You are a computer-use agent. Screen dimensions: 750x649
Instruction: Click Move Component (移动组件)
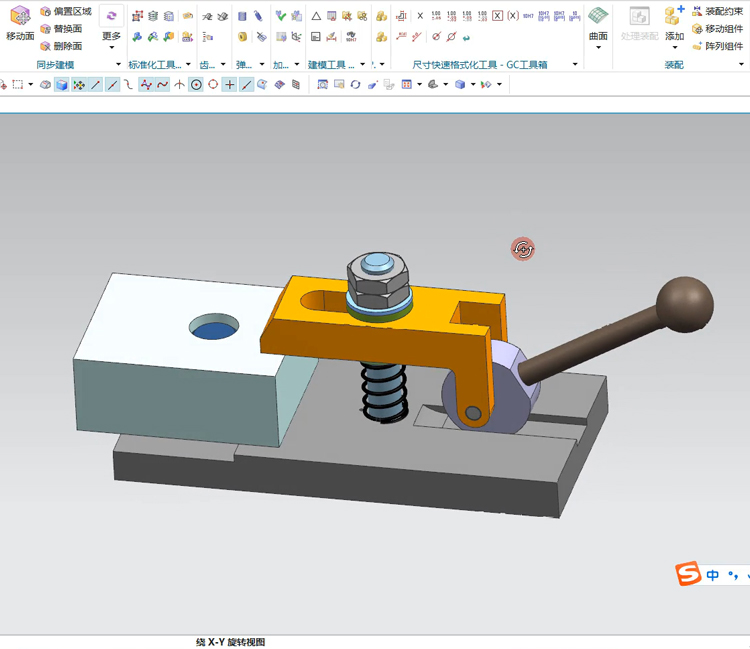coord(717,29)
